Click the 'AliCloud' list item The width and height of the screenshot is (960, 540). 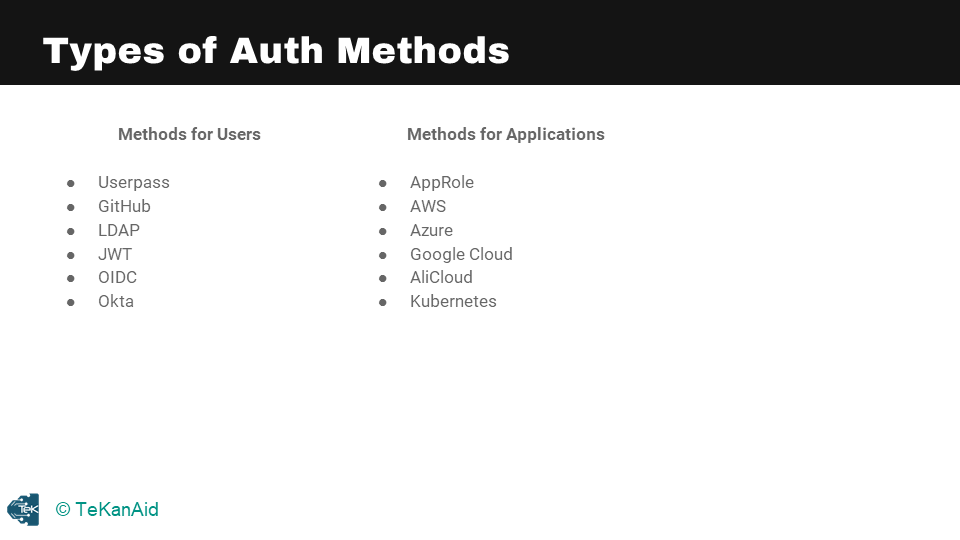pyautogui.click(x=441, y=277)
